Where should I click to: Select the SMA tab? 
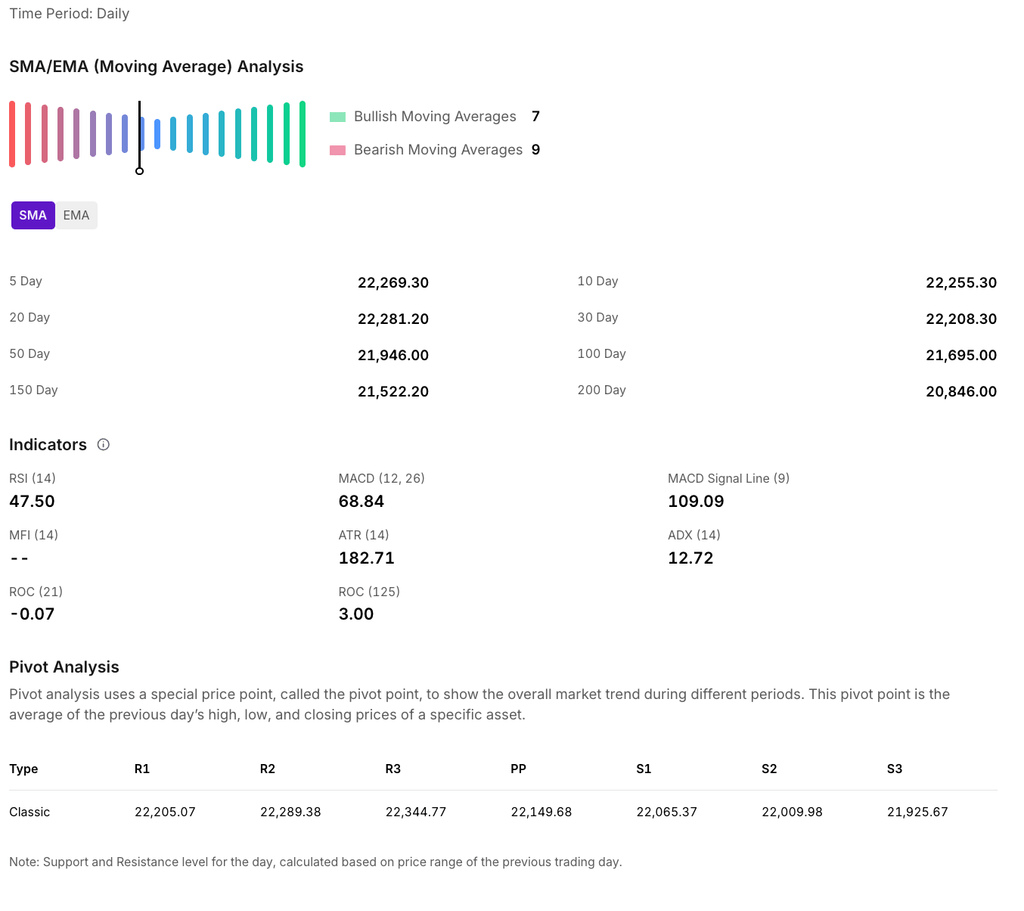pos(33,215)
